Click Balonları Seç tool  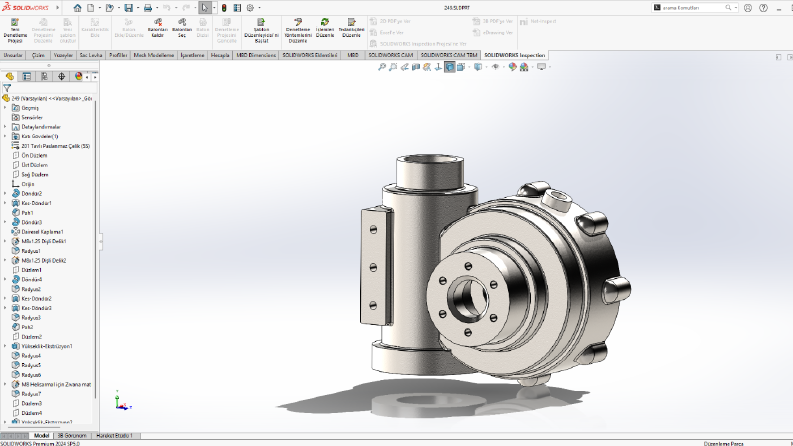click(x=182, y=28)
